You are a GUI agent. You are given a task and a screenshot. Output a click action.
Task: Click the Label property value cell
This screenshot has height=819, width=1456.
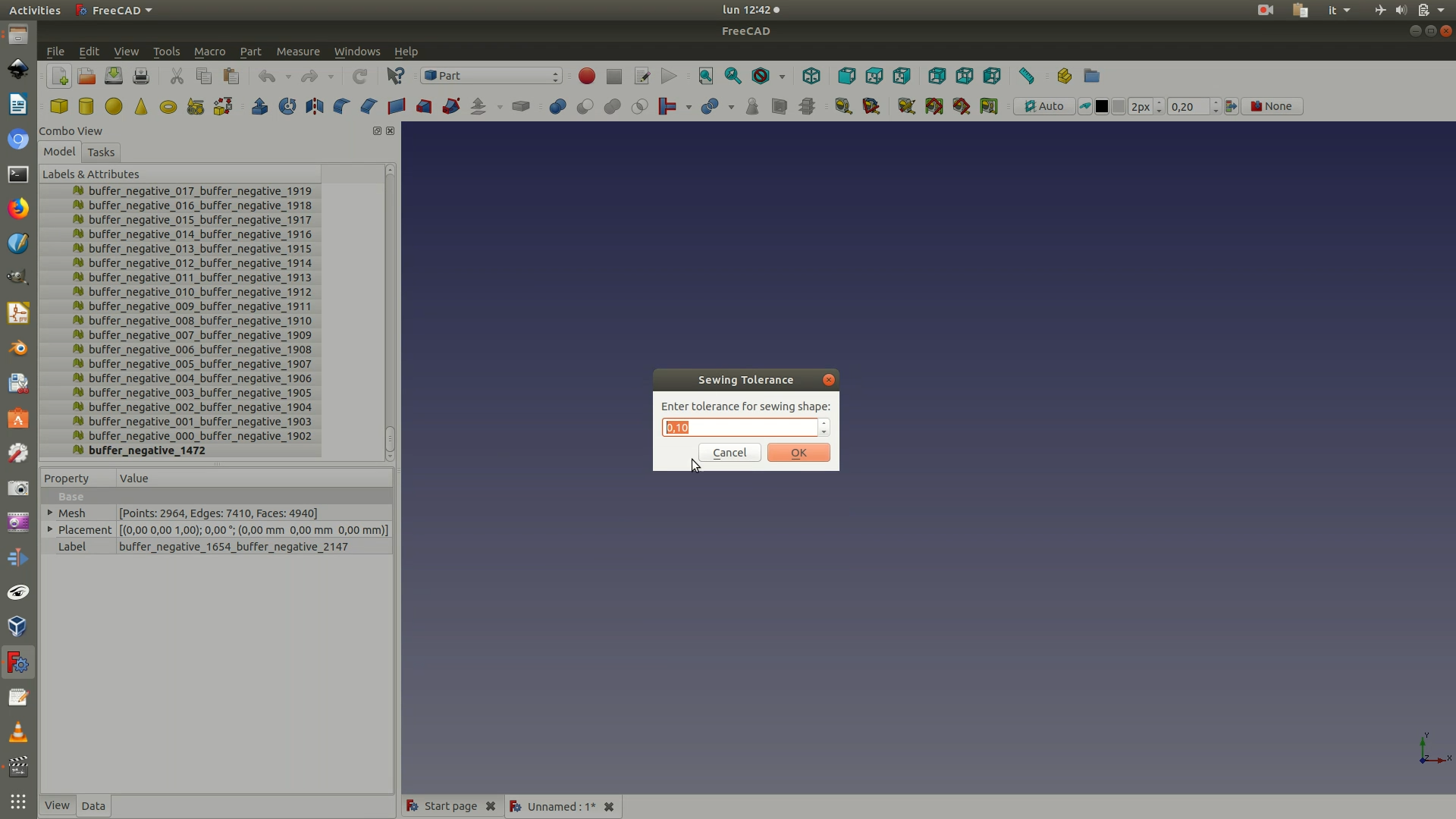click(x=254, y=547)
